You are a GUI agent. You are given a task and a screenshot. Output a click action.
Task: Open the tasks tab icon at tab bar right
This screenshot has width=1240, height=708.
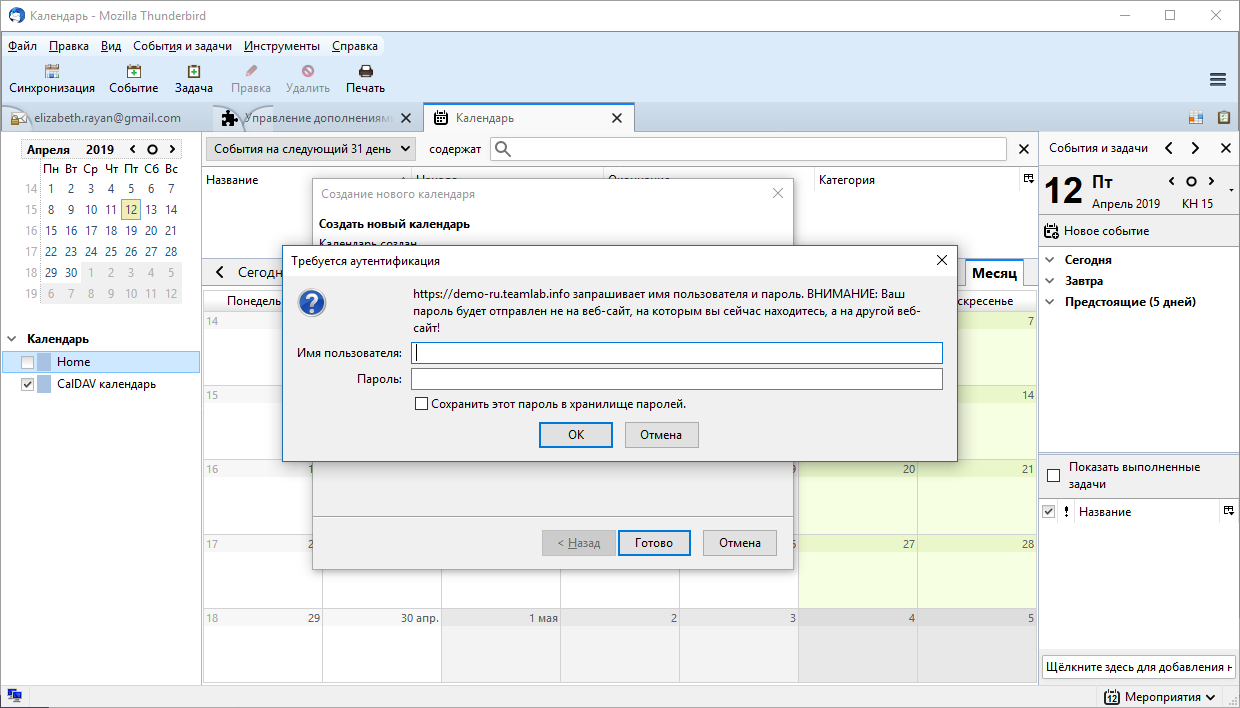tap(1223, 118)
